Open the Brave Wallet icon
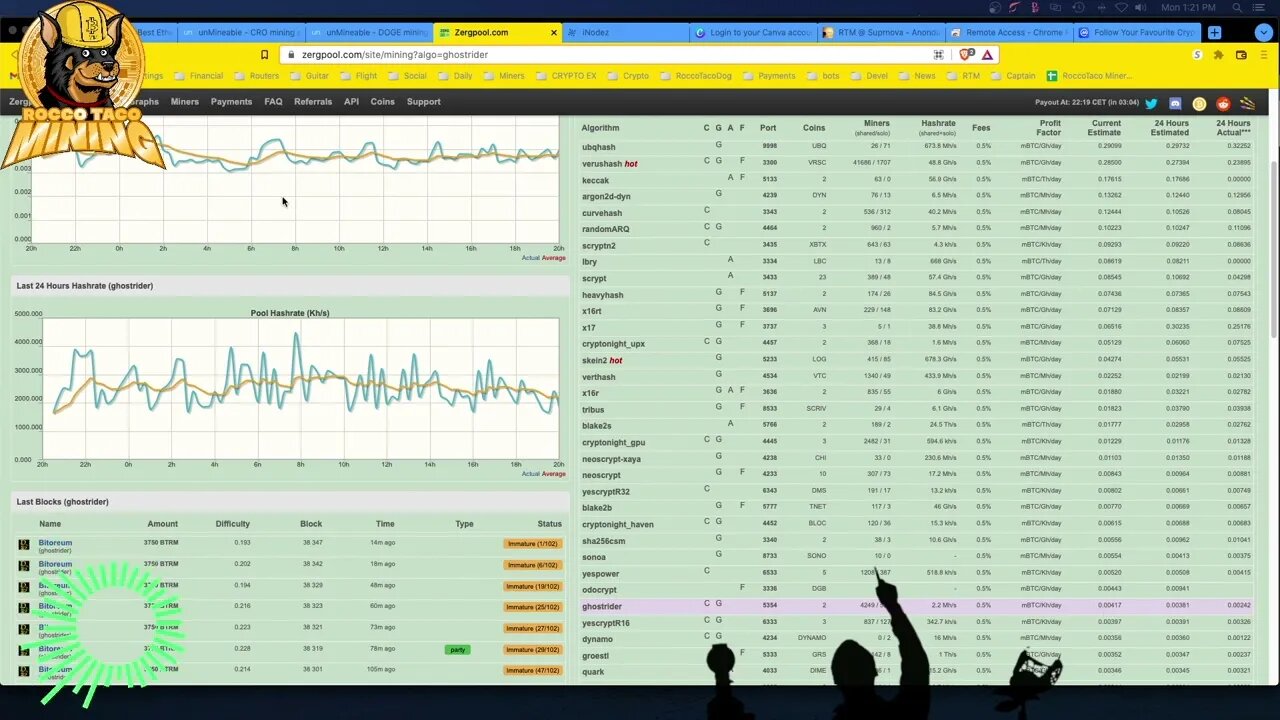Screen dimensions: 1280x720 [x=1241, y=55]
